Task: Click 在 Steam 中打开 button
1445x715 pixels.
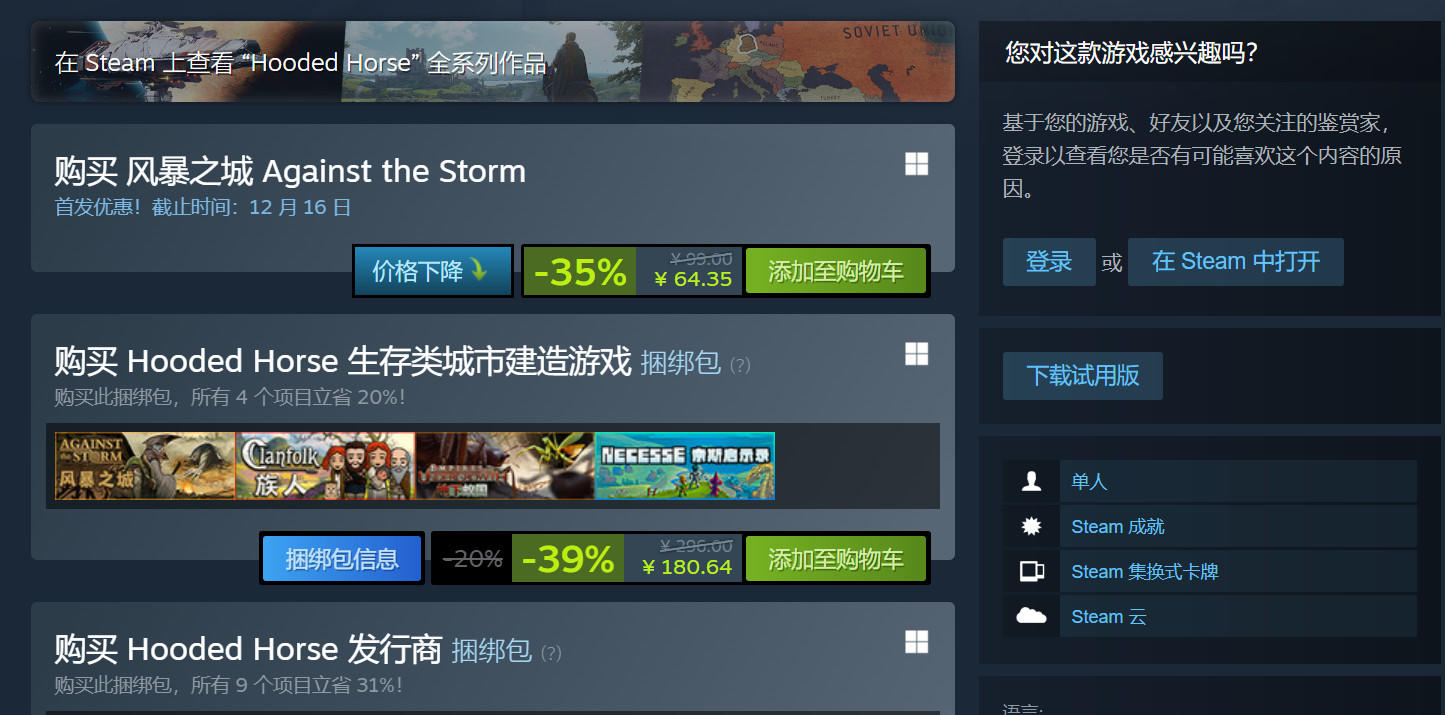Action: coord(1236,262)
